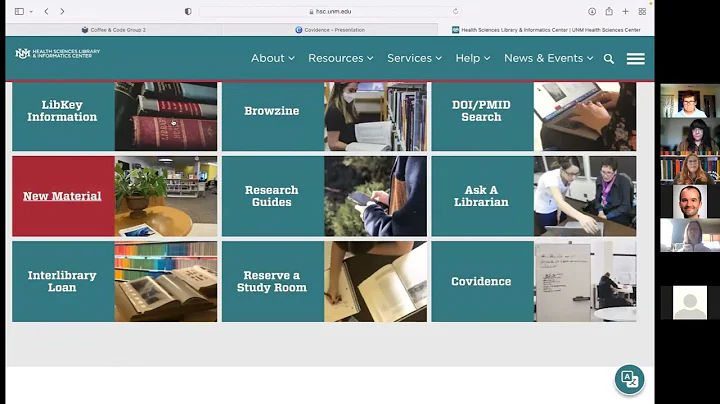The image size is (720, 404).
Task: Open the Safari sidebar toggle icon
Action: 19,11
